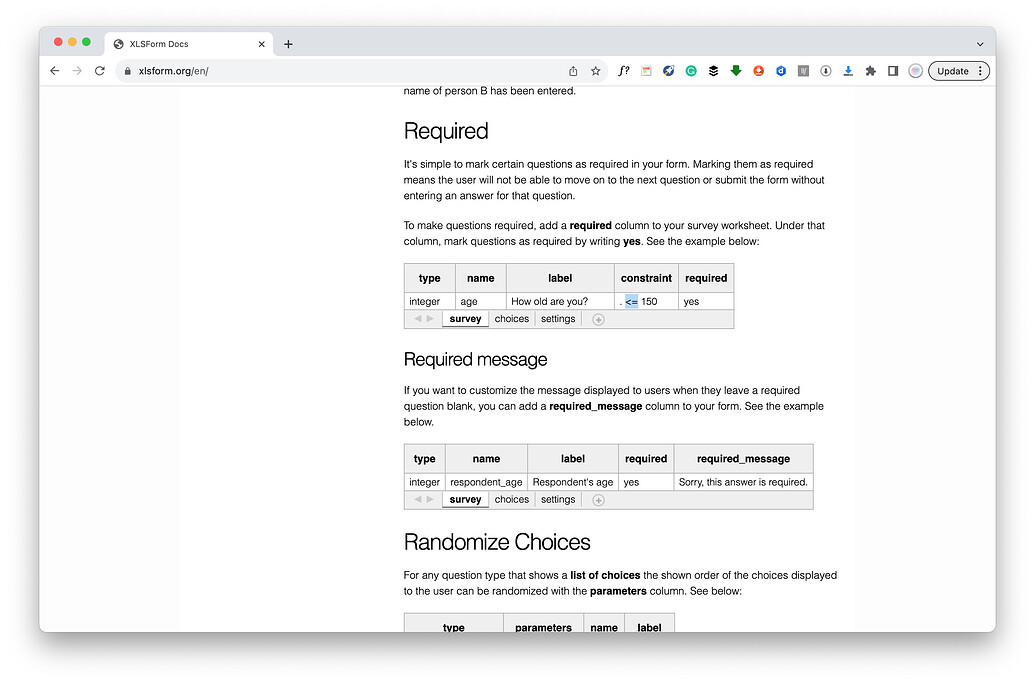Screen dimensions: 1035x684
Task: Open the Grammarly extension icon
Action: coord(691,71)
